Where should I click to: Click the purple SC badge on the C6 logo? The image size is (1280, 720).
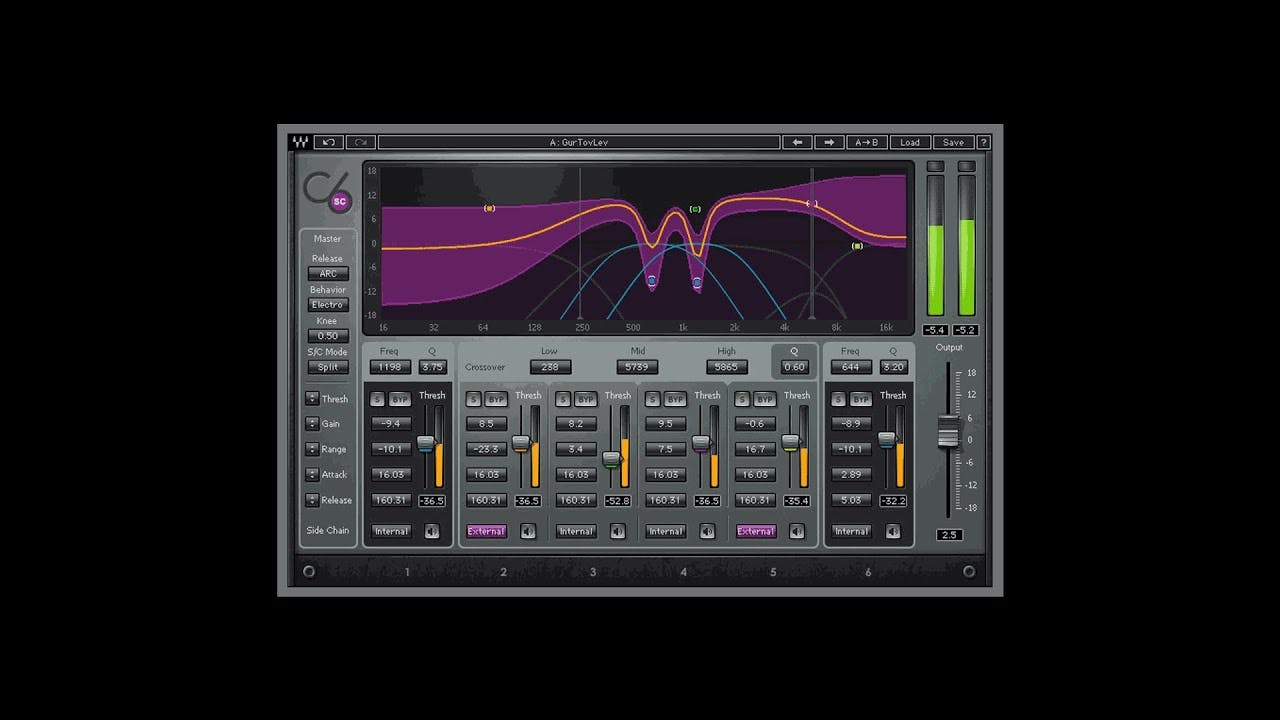tap(340, 201)
